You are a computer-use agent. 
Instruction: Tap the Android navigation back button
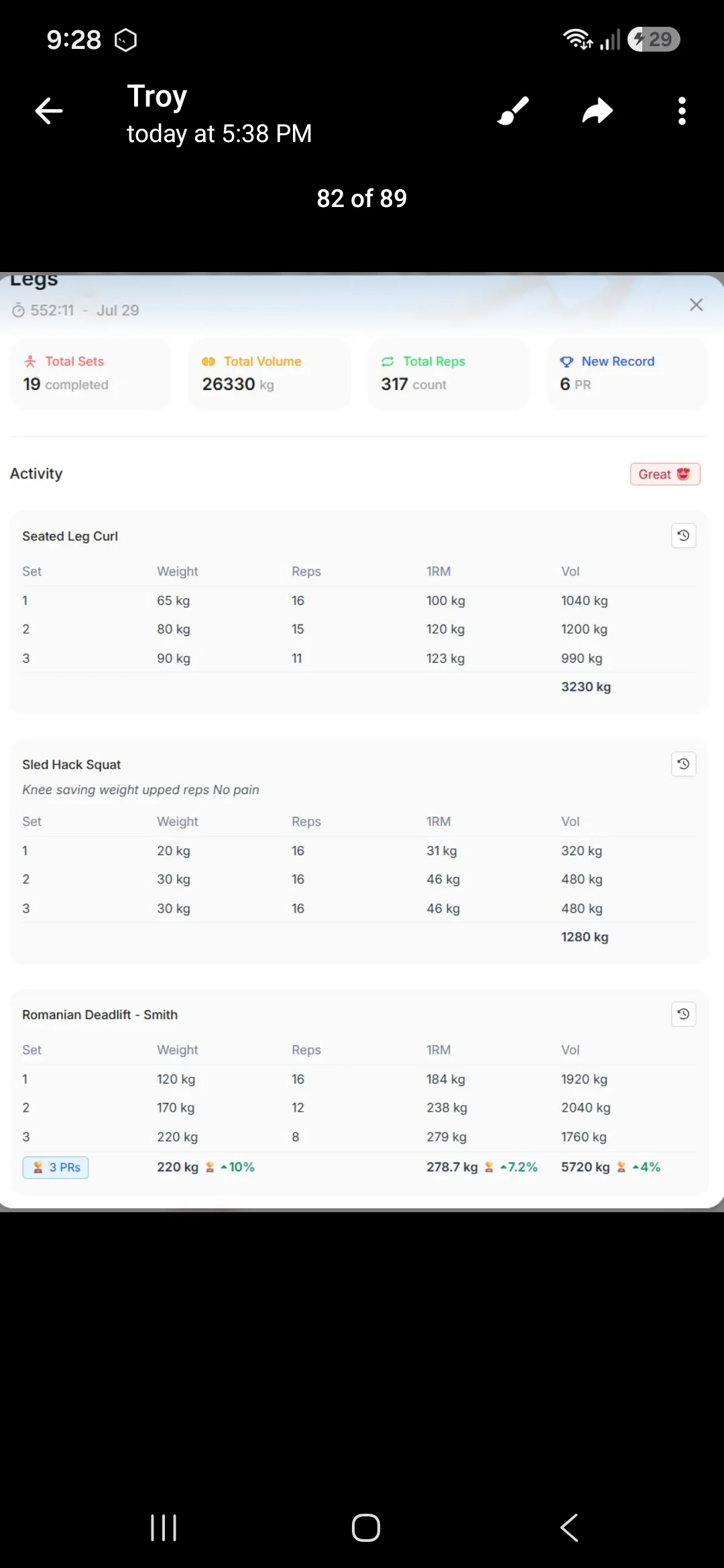point(569,1528)
